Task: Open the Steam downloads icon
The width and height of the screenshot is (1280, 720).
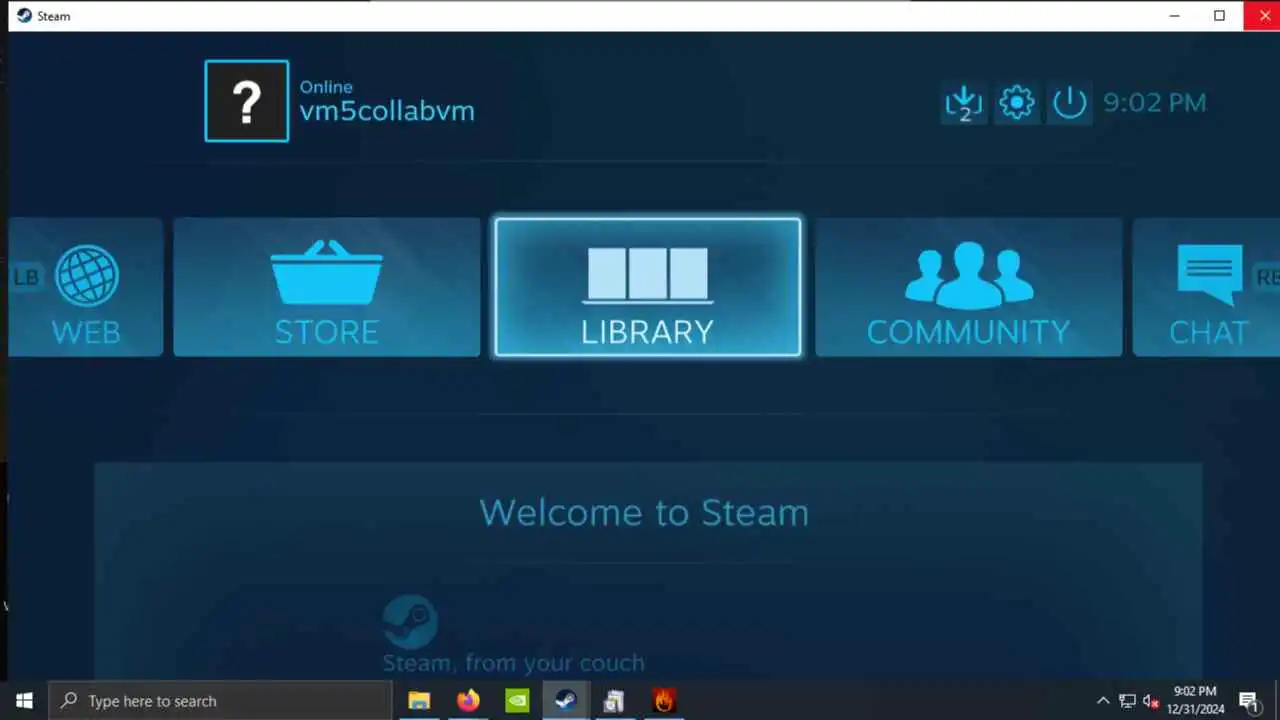Action: (964, 103)
